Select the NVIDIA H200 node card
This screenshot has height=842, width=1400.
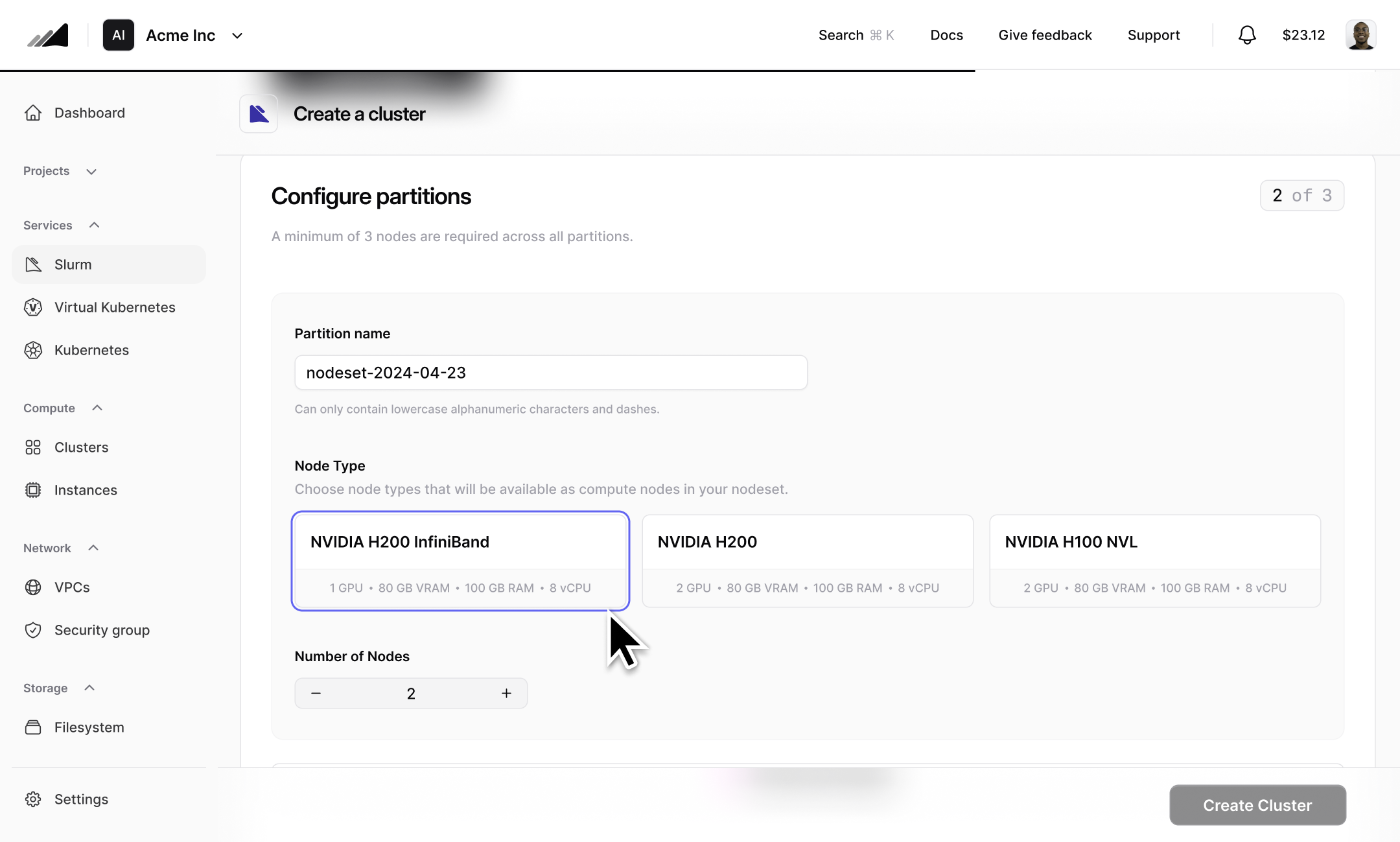pos(808,561)
